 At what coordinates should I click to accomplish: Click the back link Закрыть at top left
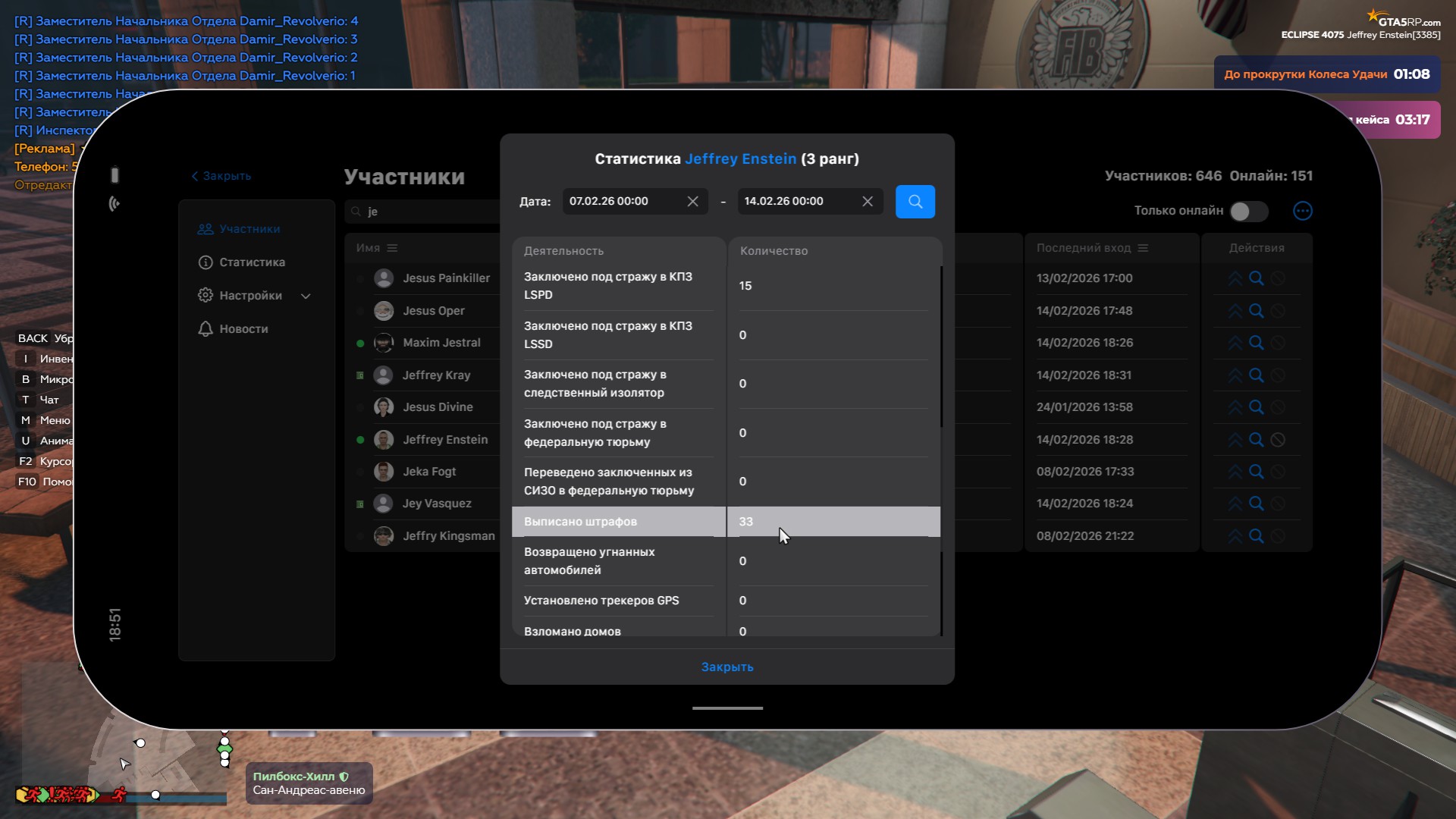tap(221, 176)
